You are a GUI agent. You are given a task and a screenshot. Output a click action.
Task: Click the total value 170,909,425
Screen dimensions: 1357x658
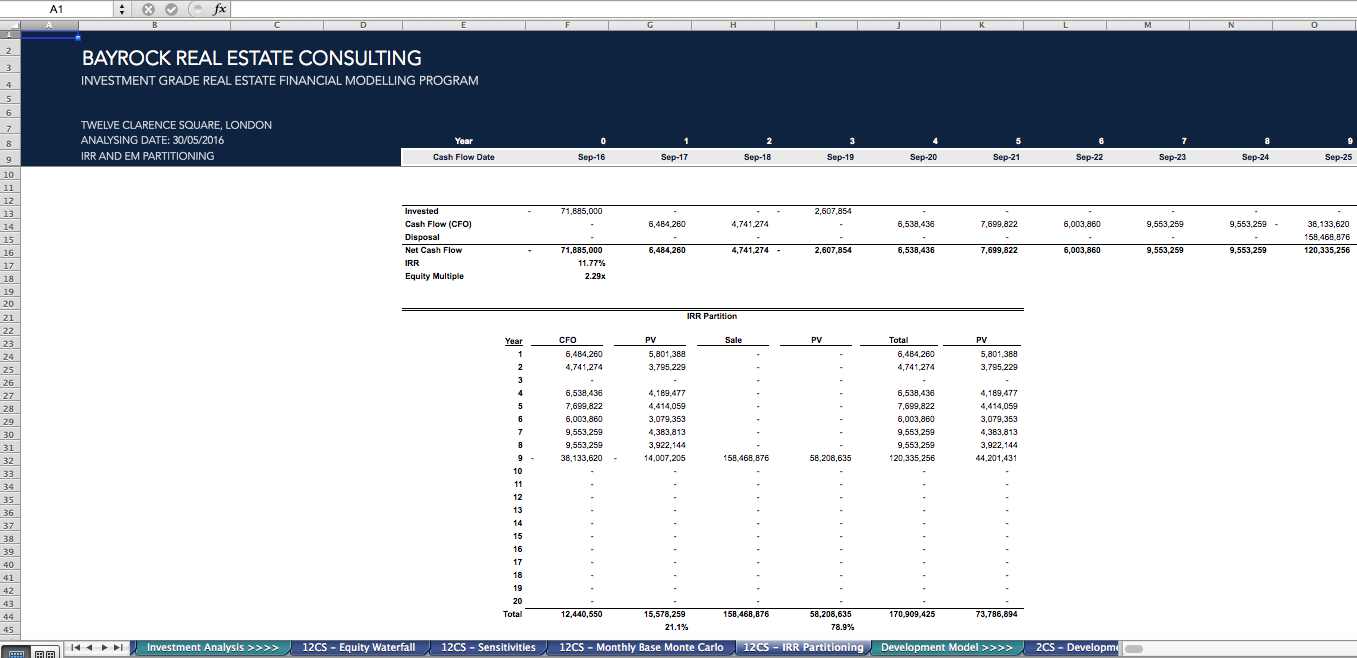click(911, 614)
